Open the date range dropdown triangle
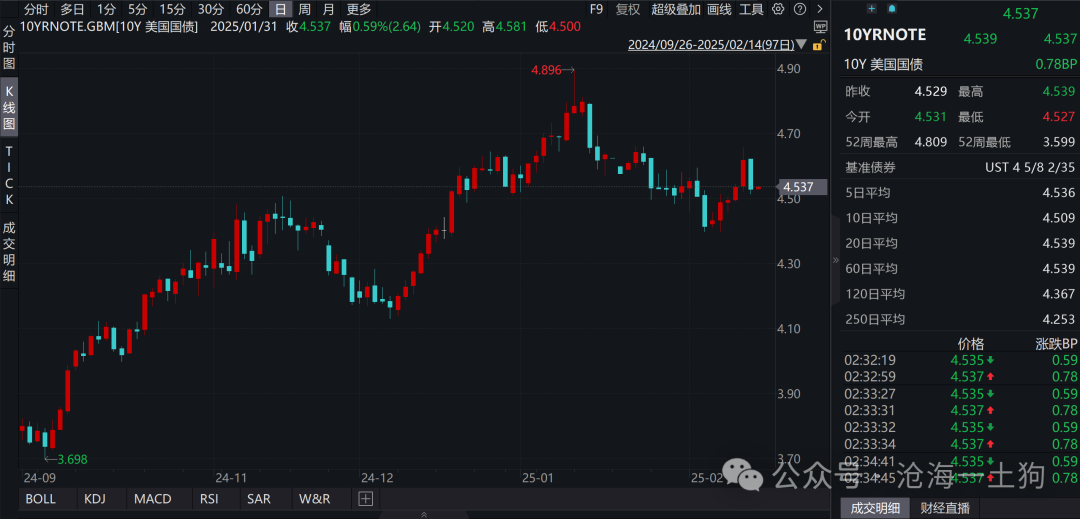The height and width of the screenshot is (519, 1080). tap(804, 46)
